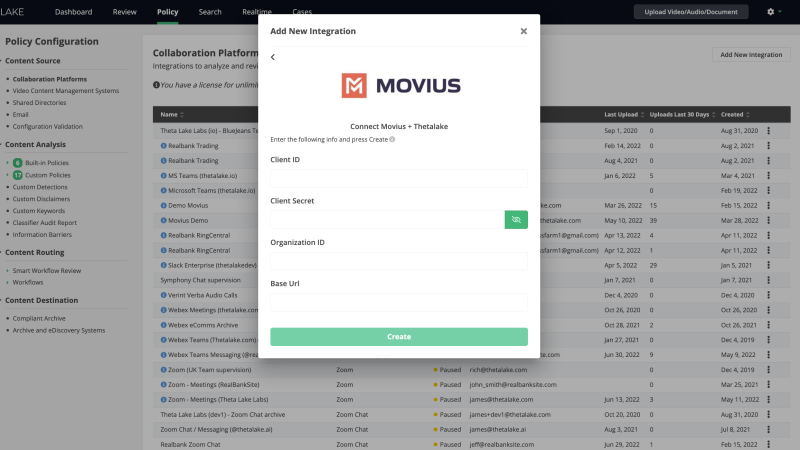This screenshot has height=450, width=800.
Task: Open Shared Directories in sidebar
Action: [x=39, y=103]
